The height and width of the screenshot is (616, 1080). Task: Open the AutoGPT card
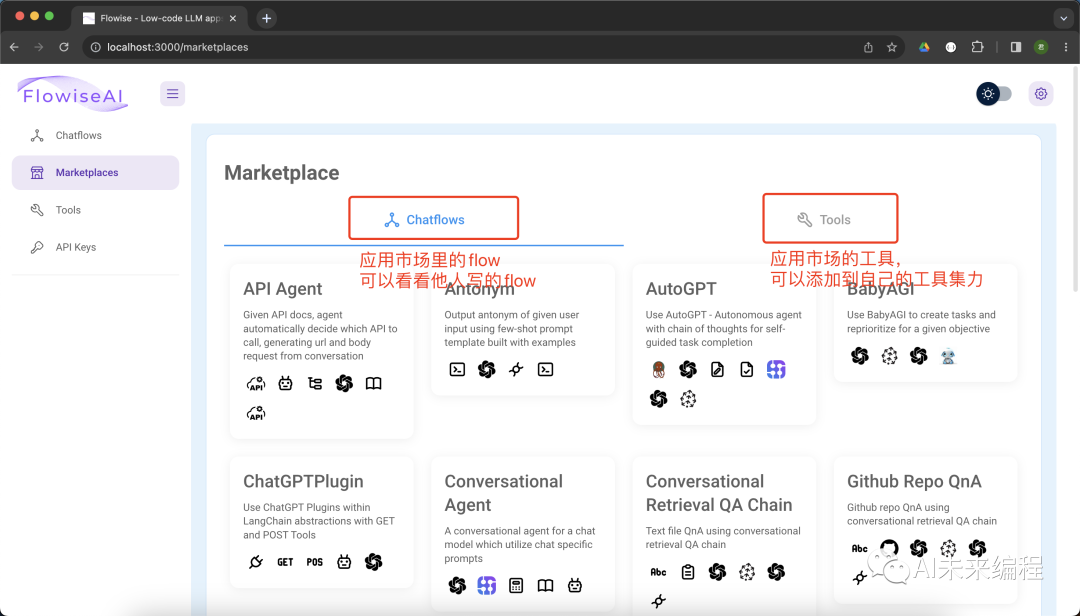coord(724,345)
